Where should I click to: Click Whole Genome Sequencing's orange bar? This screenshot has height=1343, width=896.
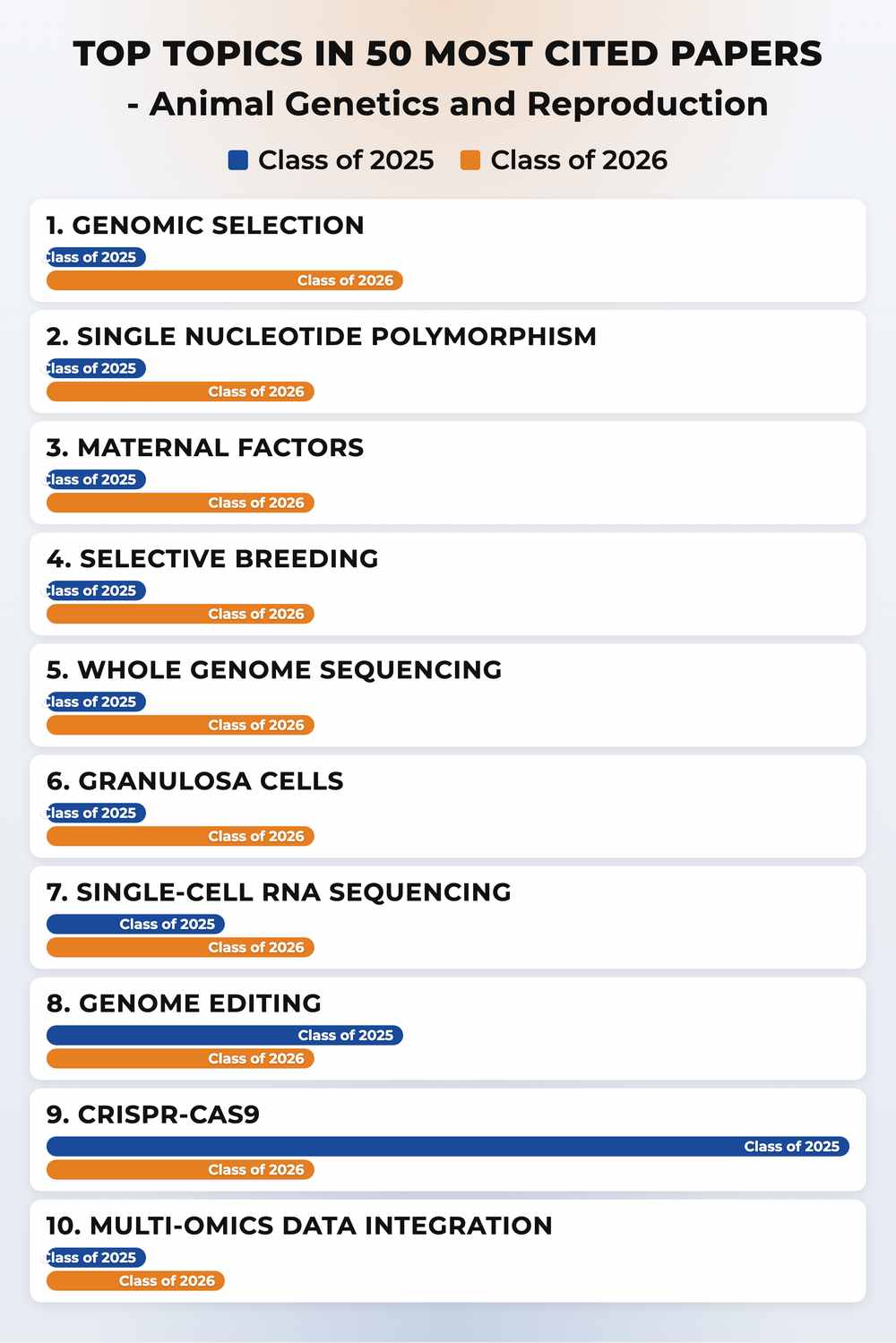pyautogui.click(x=180, y=725)
